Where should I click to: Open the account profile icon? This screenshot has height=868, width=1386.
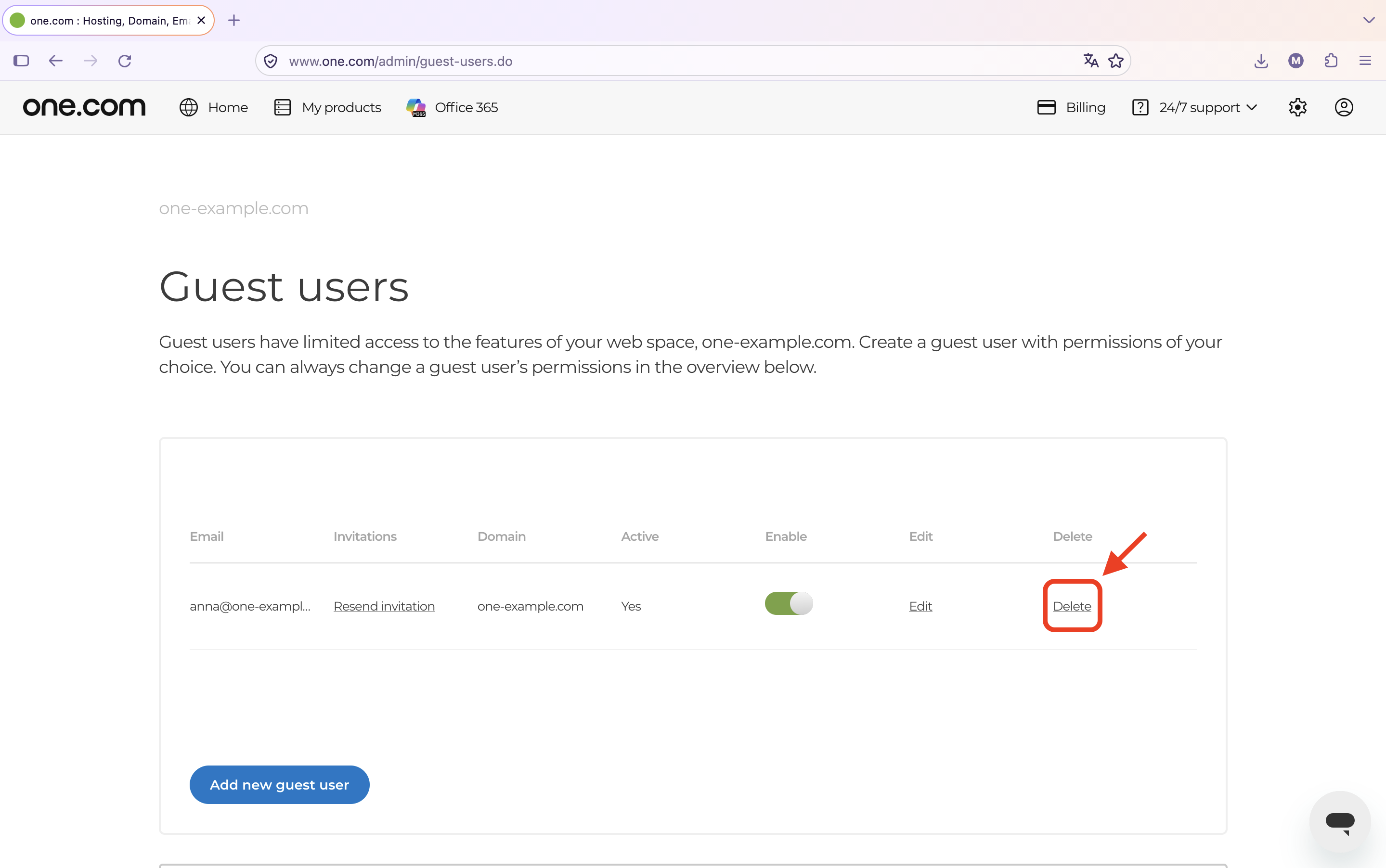[x=1344, y=107]
